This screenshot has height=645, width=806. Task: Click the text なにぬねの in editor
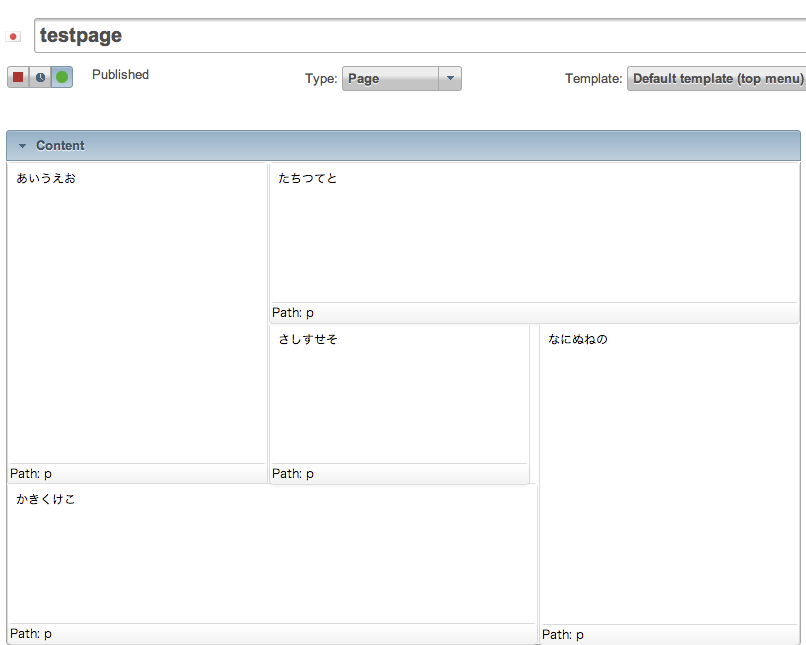pos(578,339)
